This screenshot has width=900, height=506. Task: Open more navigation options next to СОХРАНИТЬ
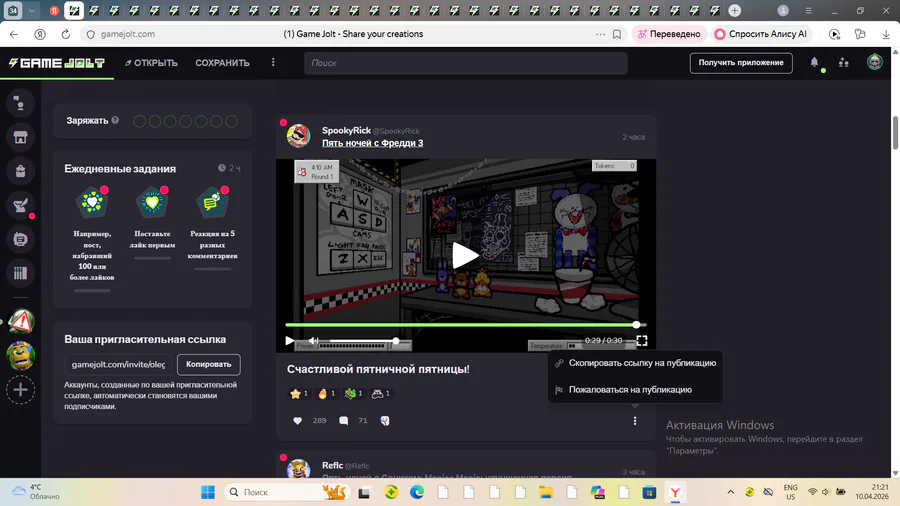coord(273,63)
